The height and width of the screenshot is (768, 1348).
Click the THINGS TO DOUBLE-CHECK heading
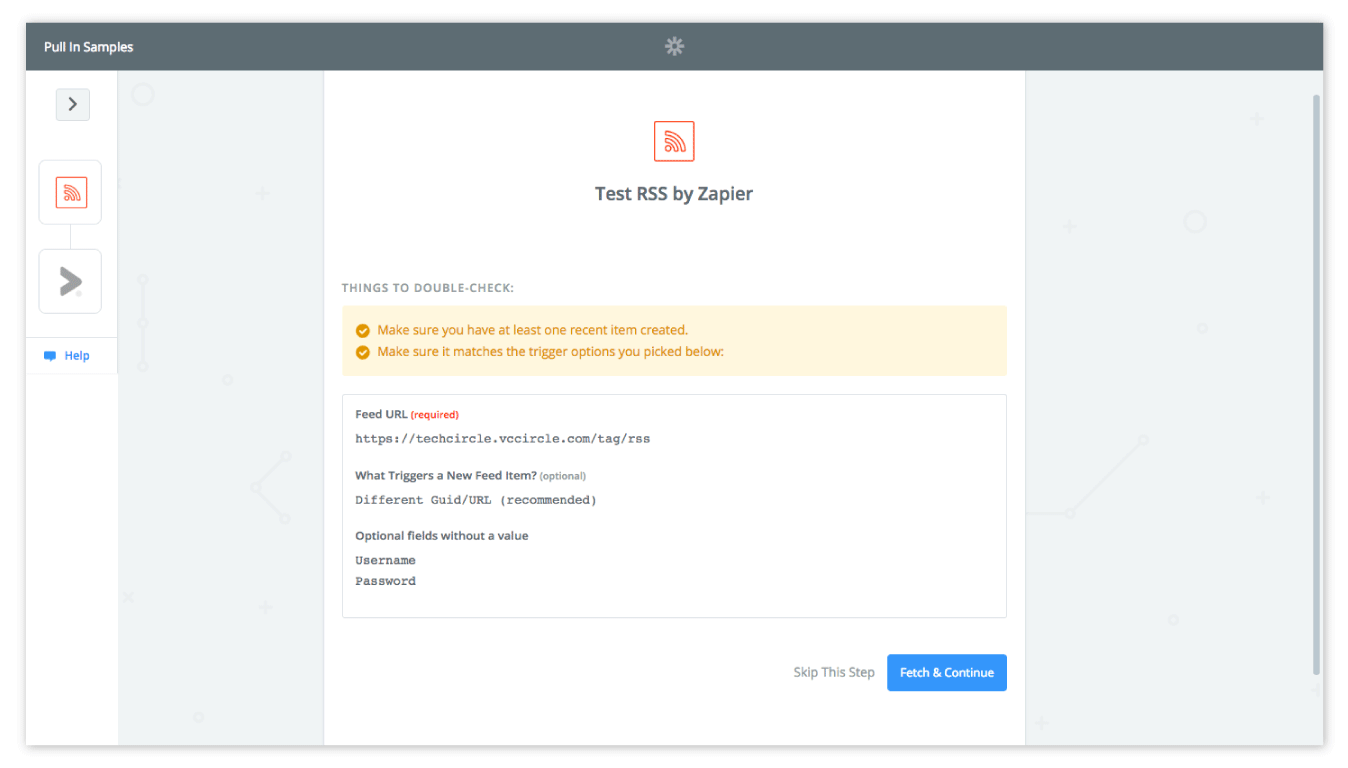point(428,288)
